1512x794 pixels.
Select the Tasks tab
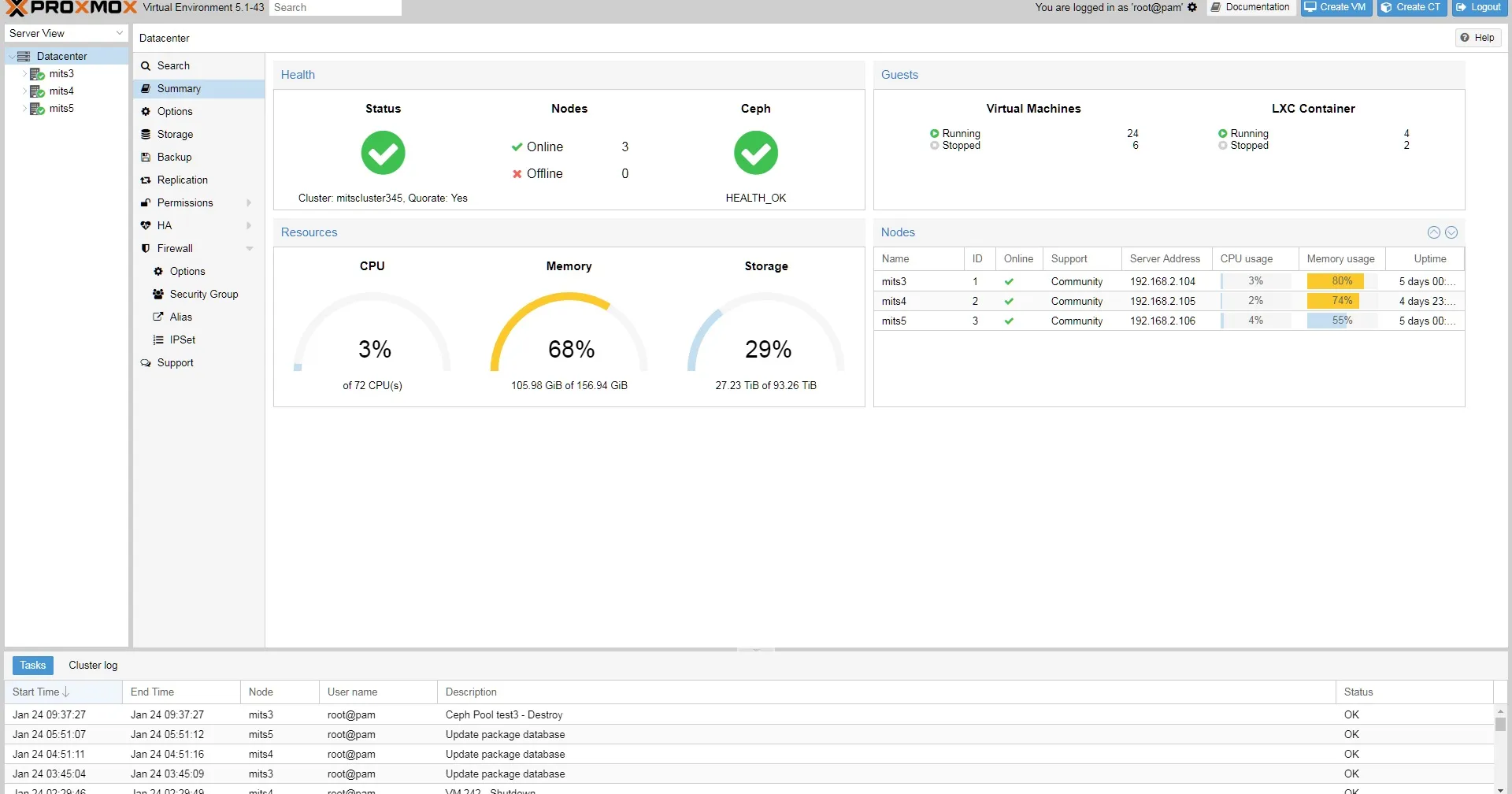tap(33, 666)
